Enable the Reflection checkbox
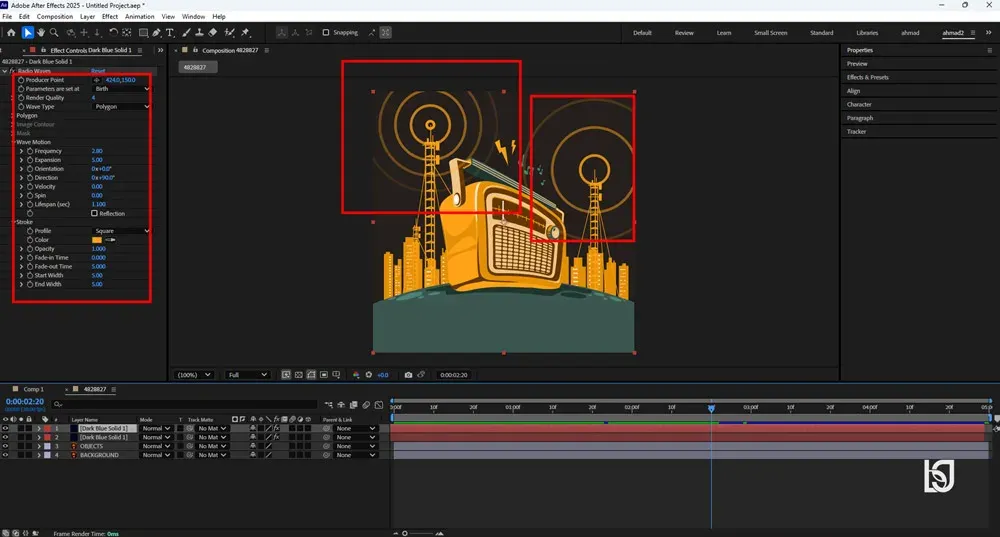This screenshot has height=537, width=1000. [x=94, y=214]
